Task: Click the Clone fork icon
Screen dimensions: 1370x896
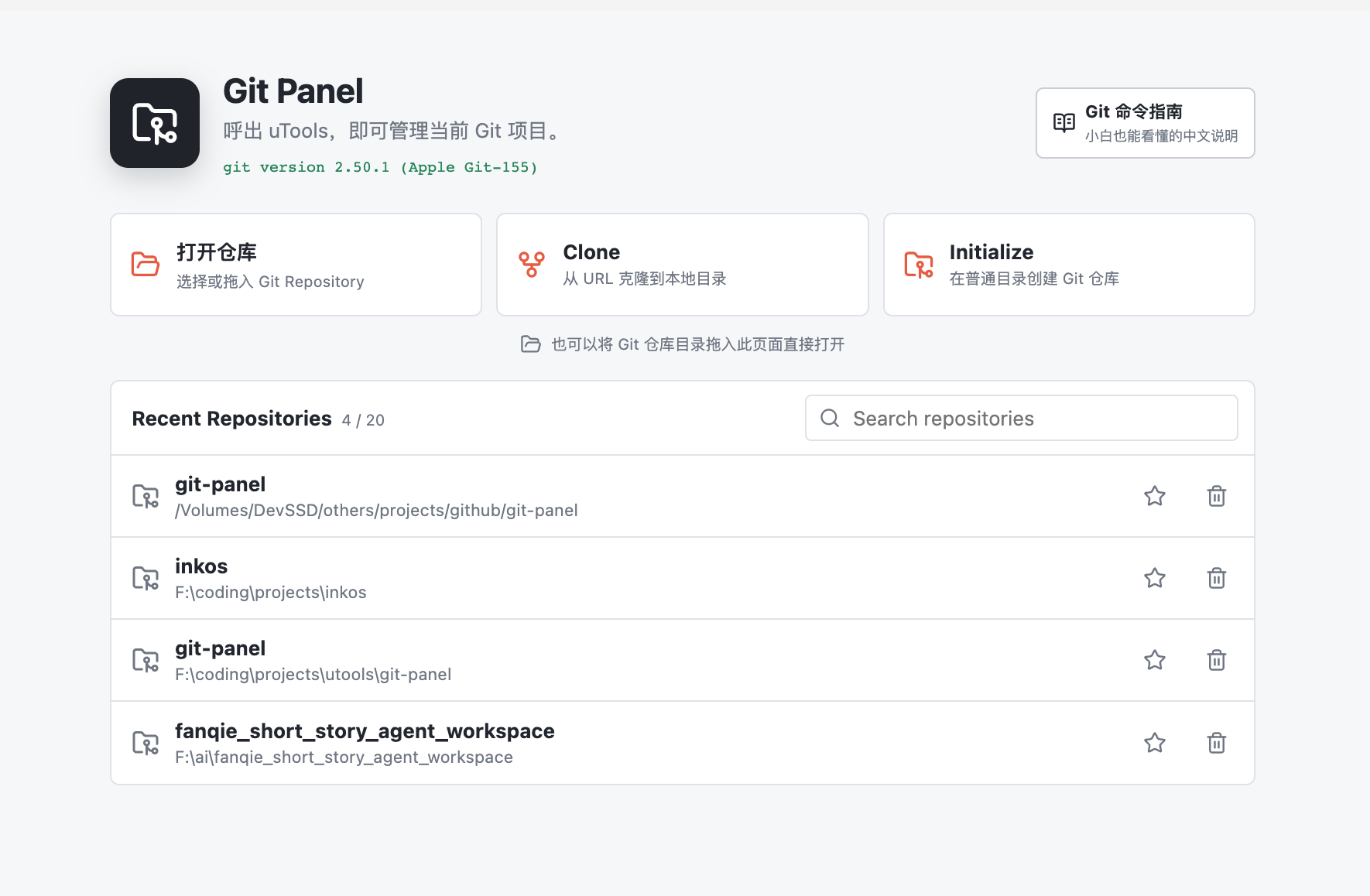Action: pos(532,265)
